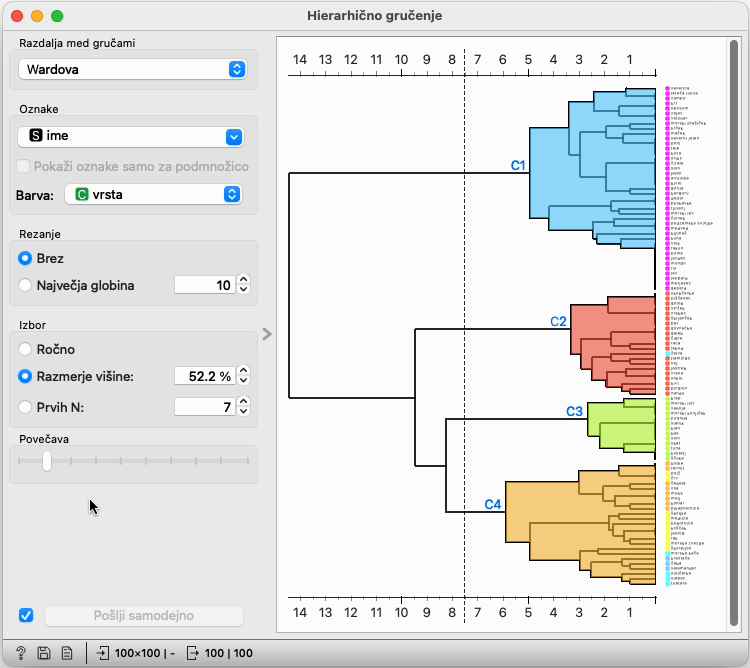Click the Razmerje višine 52.2 % field
750x668 pixels.
tap(205, 376)
